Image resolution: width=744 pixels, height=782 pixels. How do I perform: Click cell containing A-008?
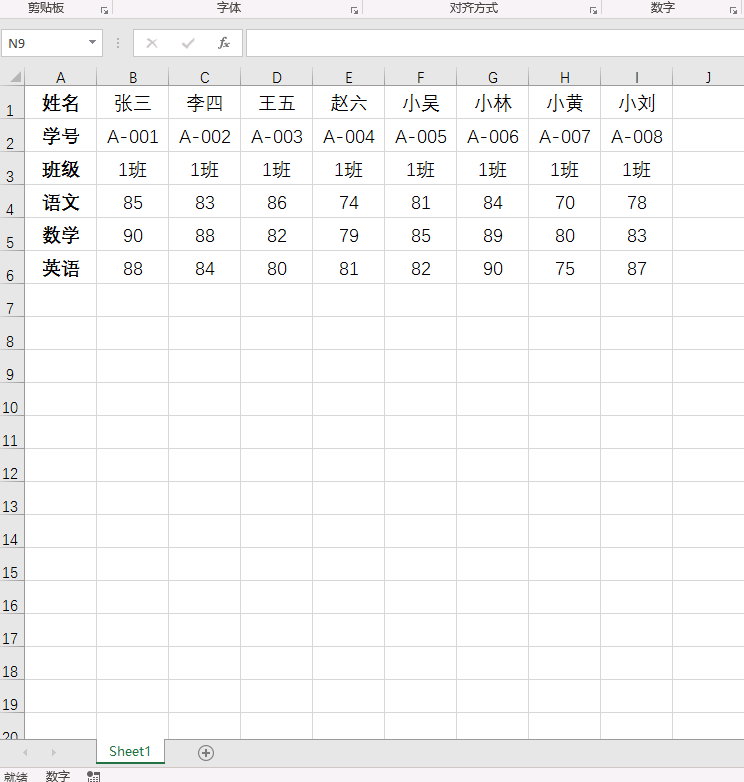[637, 136]
